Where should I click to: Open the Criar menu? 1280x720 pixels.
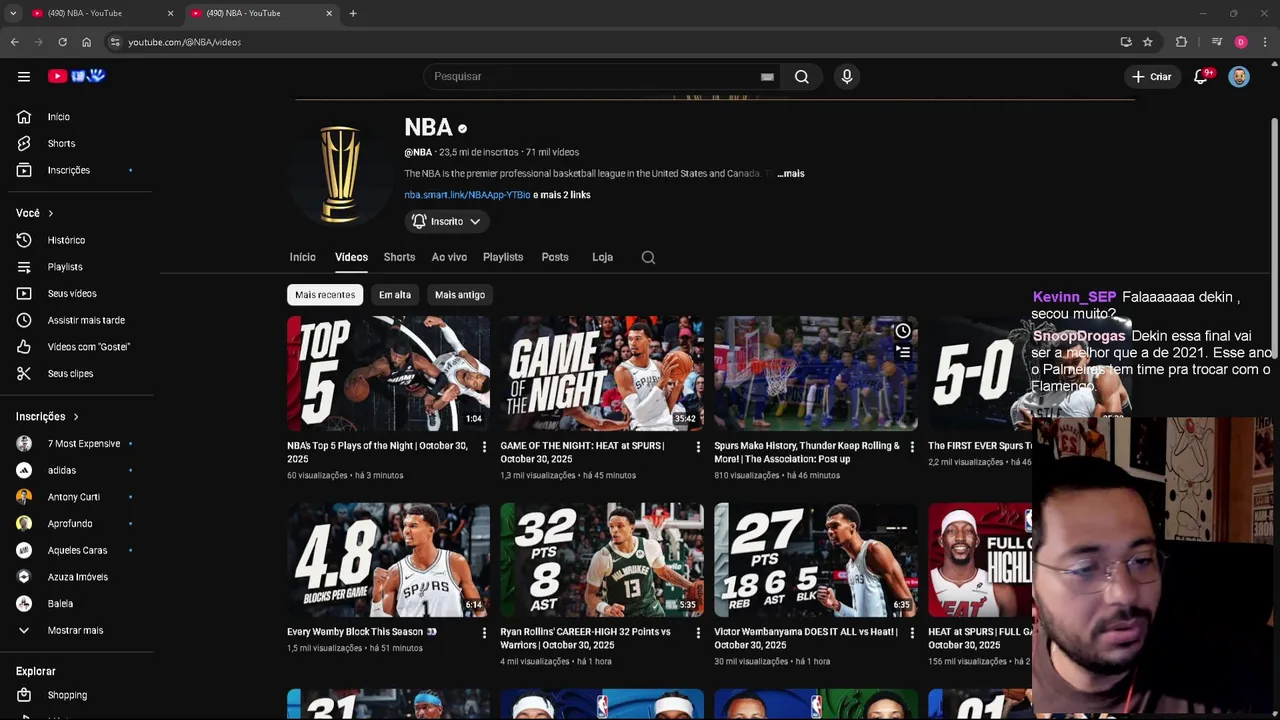point(1151,76)
